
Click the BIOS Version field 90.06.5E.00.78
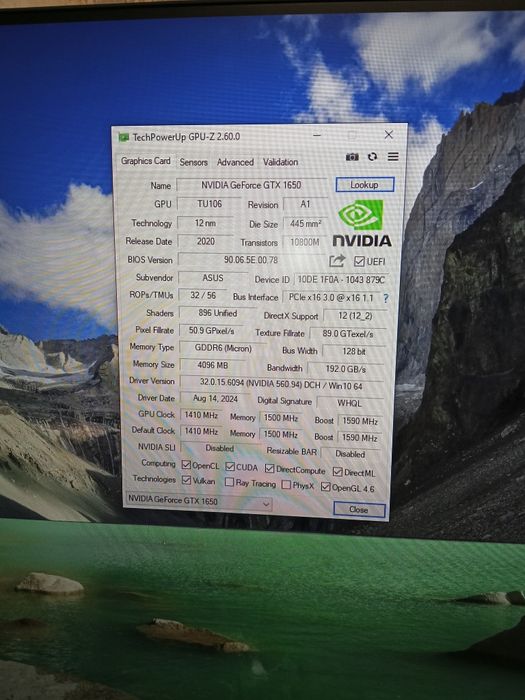point(251,260)
